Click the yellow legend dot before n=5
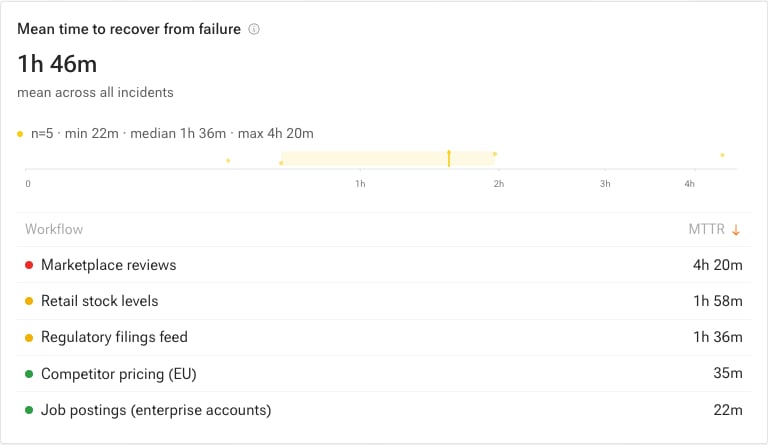Screen dimensions: 768x445 [x=20, y=134]
